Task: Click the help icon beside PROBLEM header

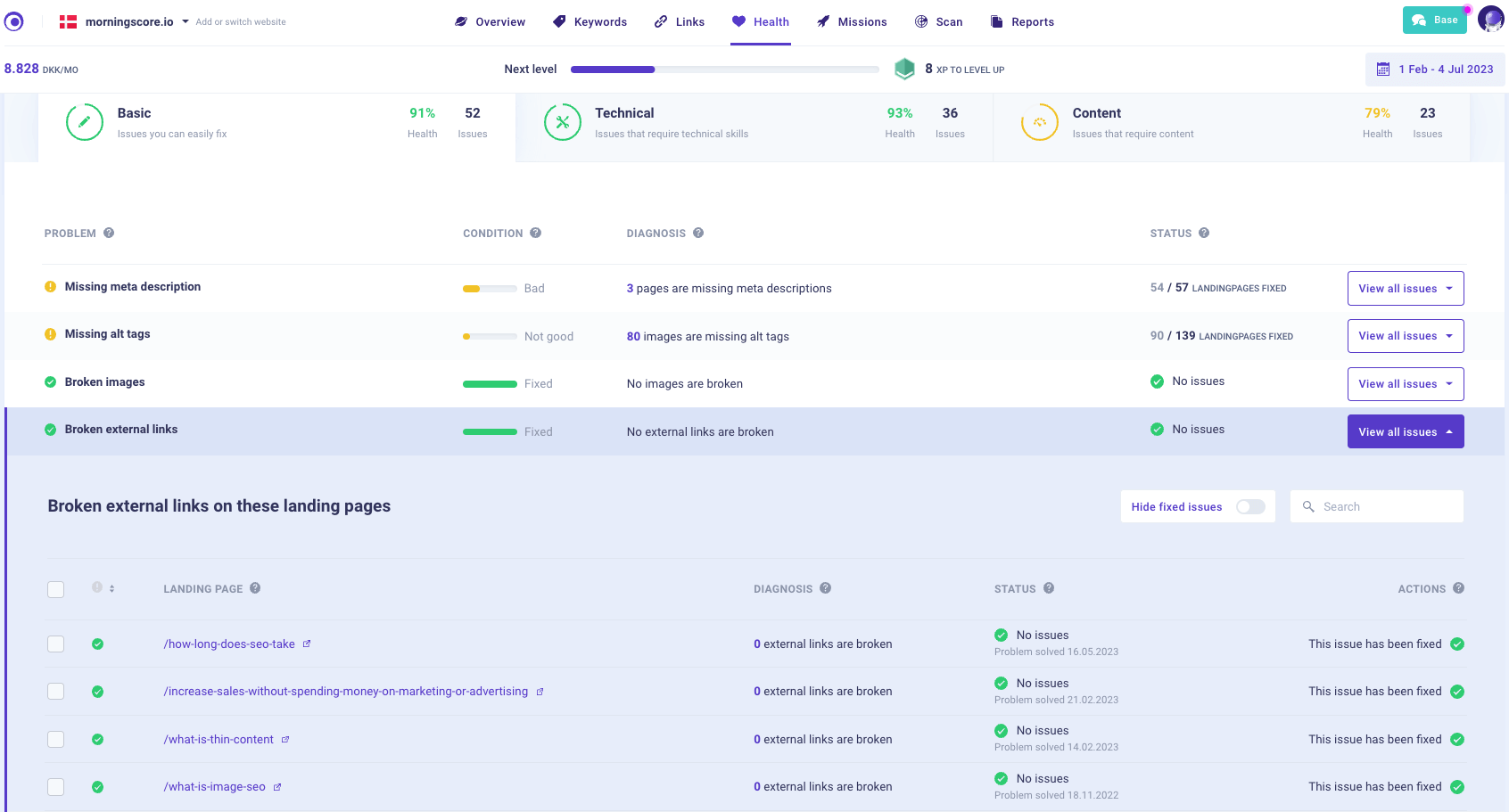Action: pos(109,233)
